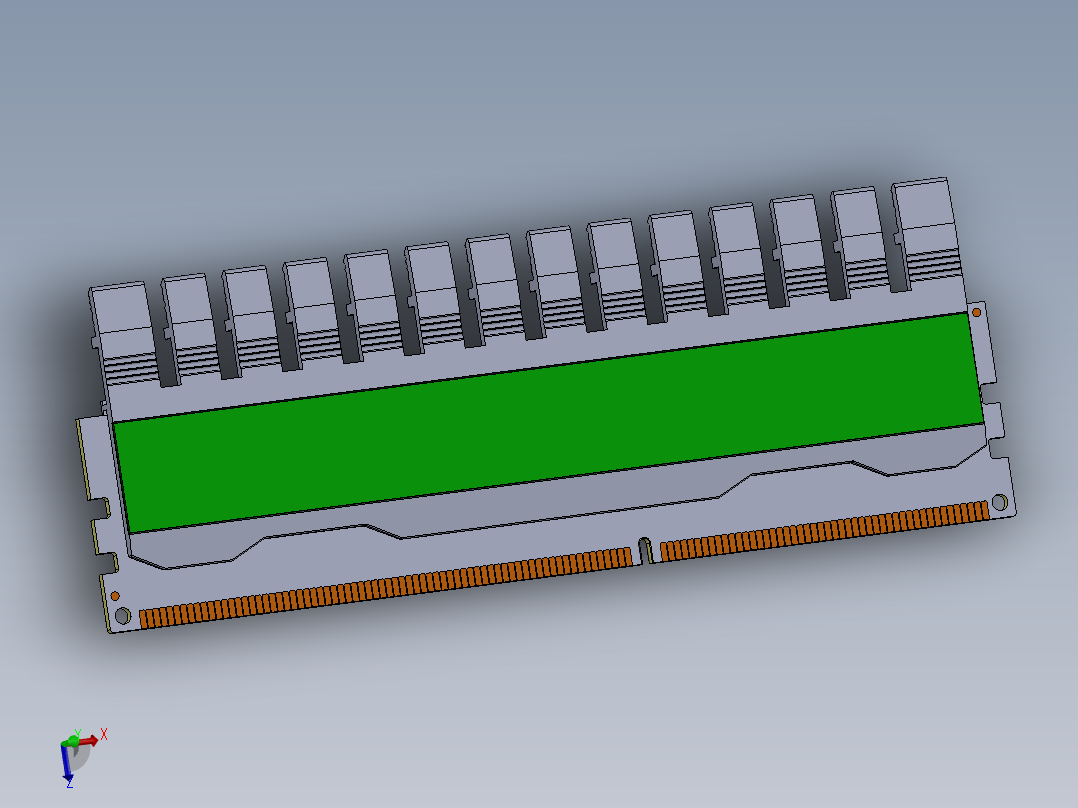The height and width of the screenshot is (808, 1078).
Task: Select the green label face on the memory module
Action: [548, 423]
